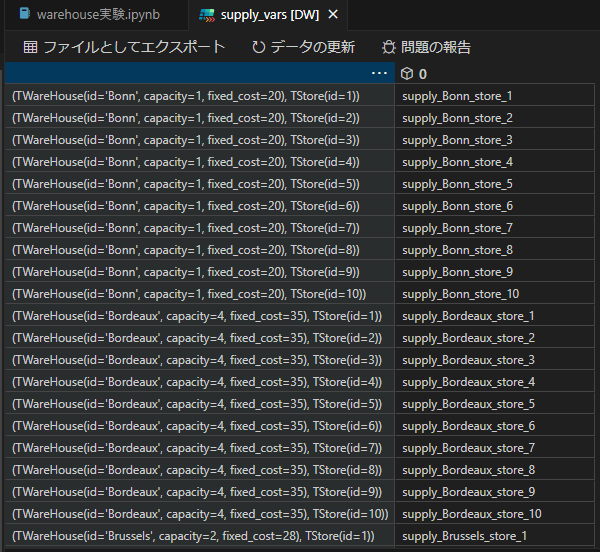This screenshot has width=600, height=552.
Task: Click index row Bordeaux capacity=4 TStore(id=4)
Action: (200, 382)
